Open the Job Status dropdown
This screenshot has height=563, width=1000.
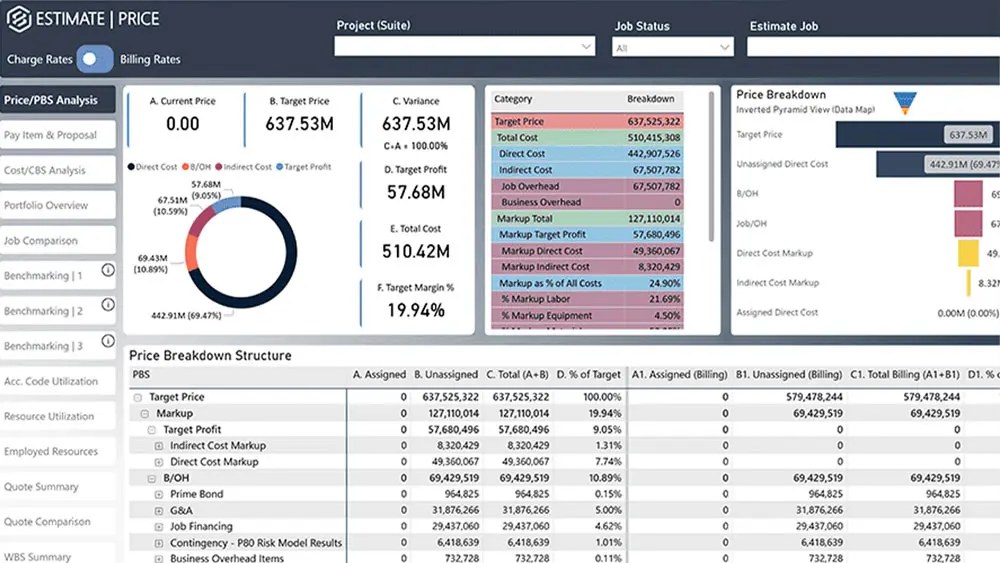click(672, 47)
